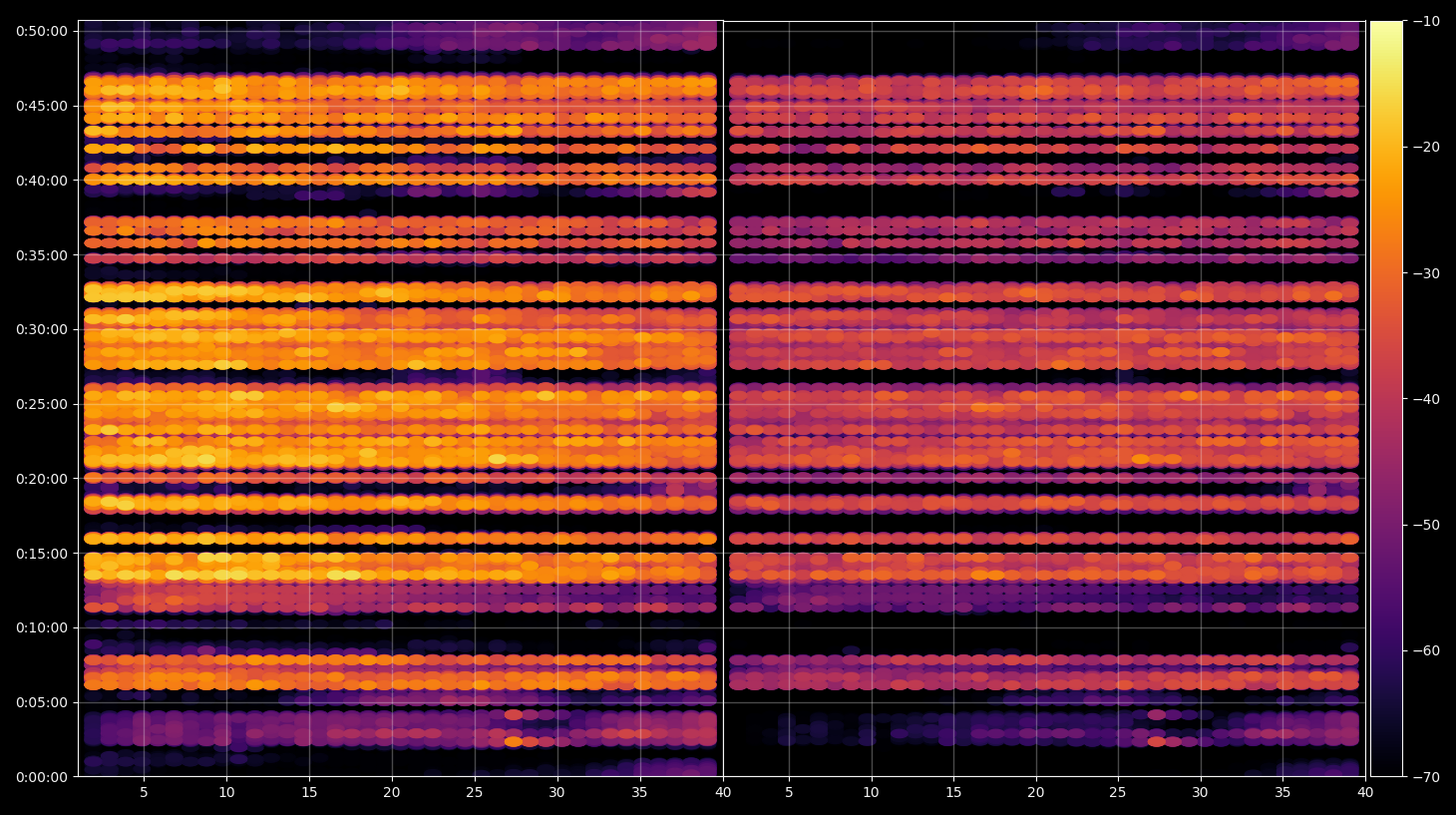The width and height of the screenshot is (1456, 815).
Task: Click the 0:50:00 time axis label
Action: pyautogui.click(x=42, y=31)
